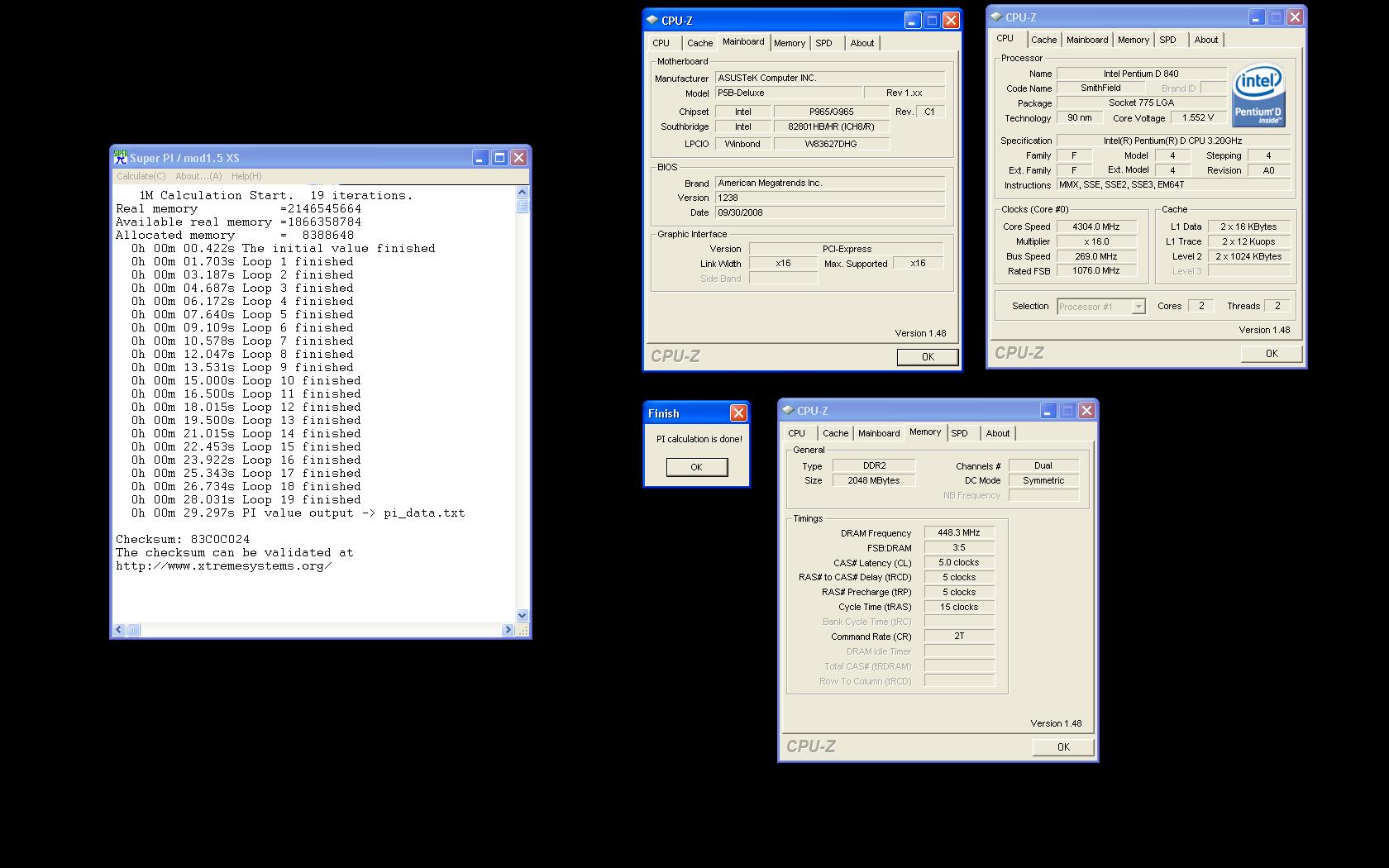Click the CPU-Z Mainboard window title icon

[x=652, y=20]
